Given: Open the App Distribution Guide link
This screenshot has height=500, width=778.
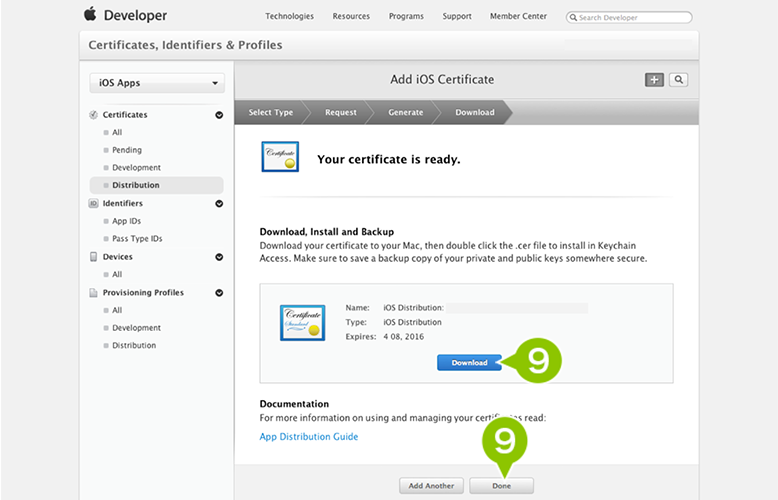Looking at the screenshot, I should tap(309, 437).
